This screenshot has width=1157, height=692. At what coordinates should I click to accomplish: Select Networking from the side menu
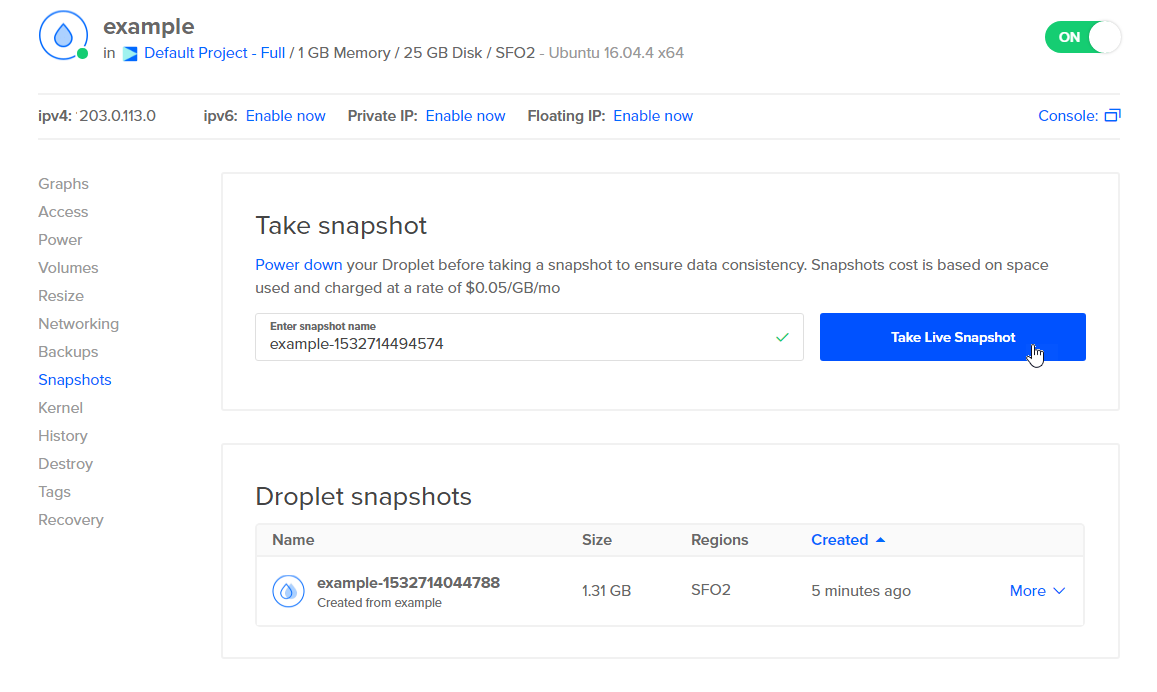click(x=78, y=324)
